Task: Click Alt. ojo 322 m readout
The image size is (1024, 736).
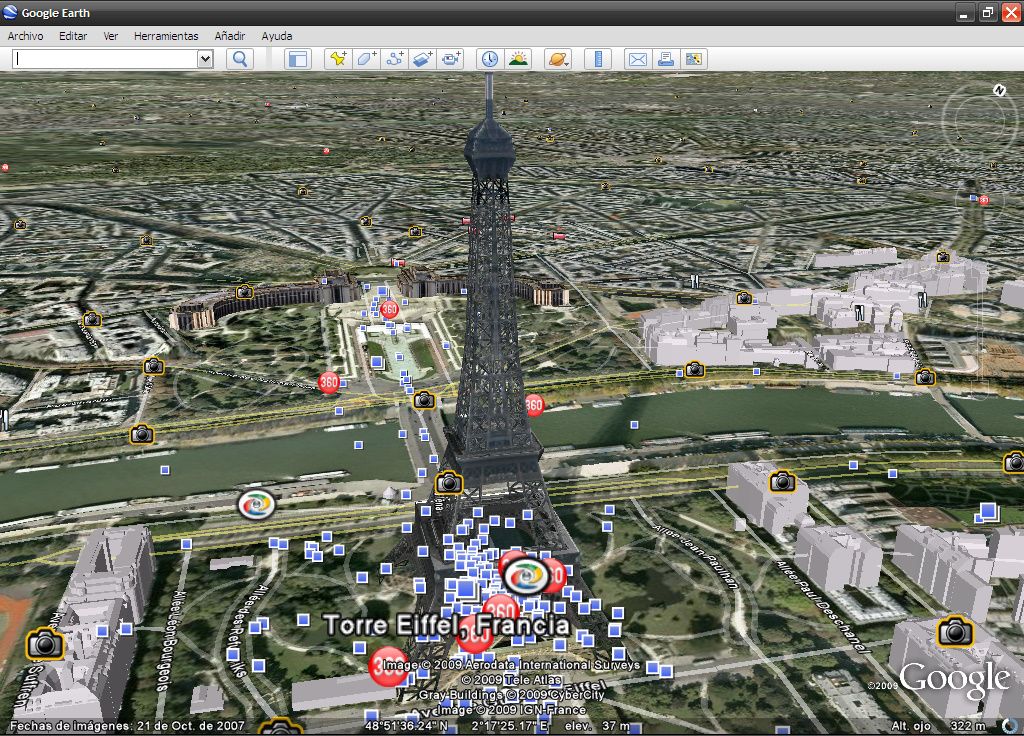Action: (x=938, y=726)
